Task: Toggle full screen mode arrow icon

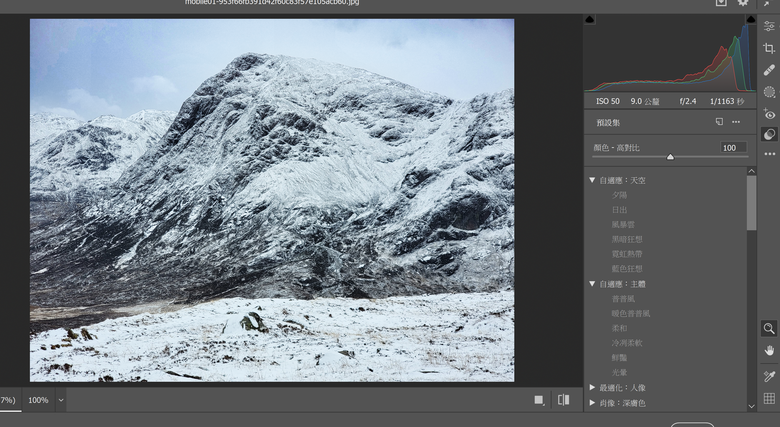Action: (x=767, y=2)
